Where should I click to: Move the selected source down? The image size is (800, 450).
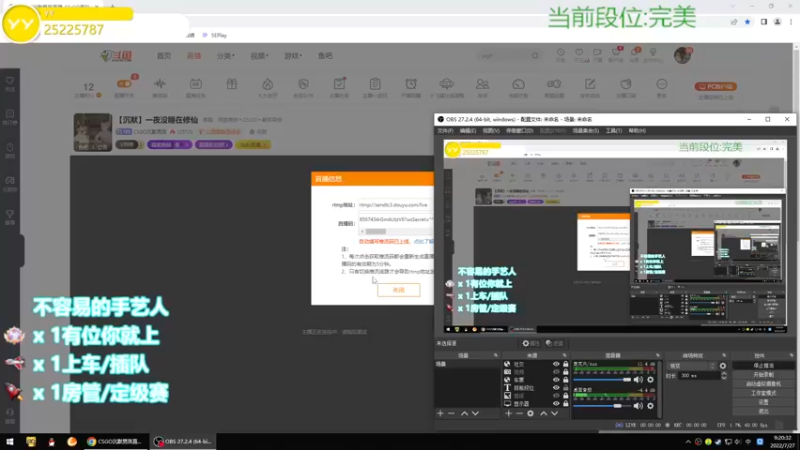tap(554, 413)
